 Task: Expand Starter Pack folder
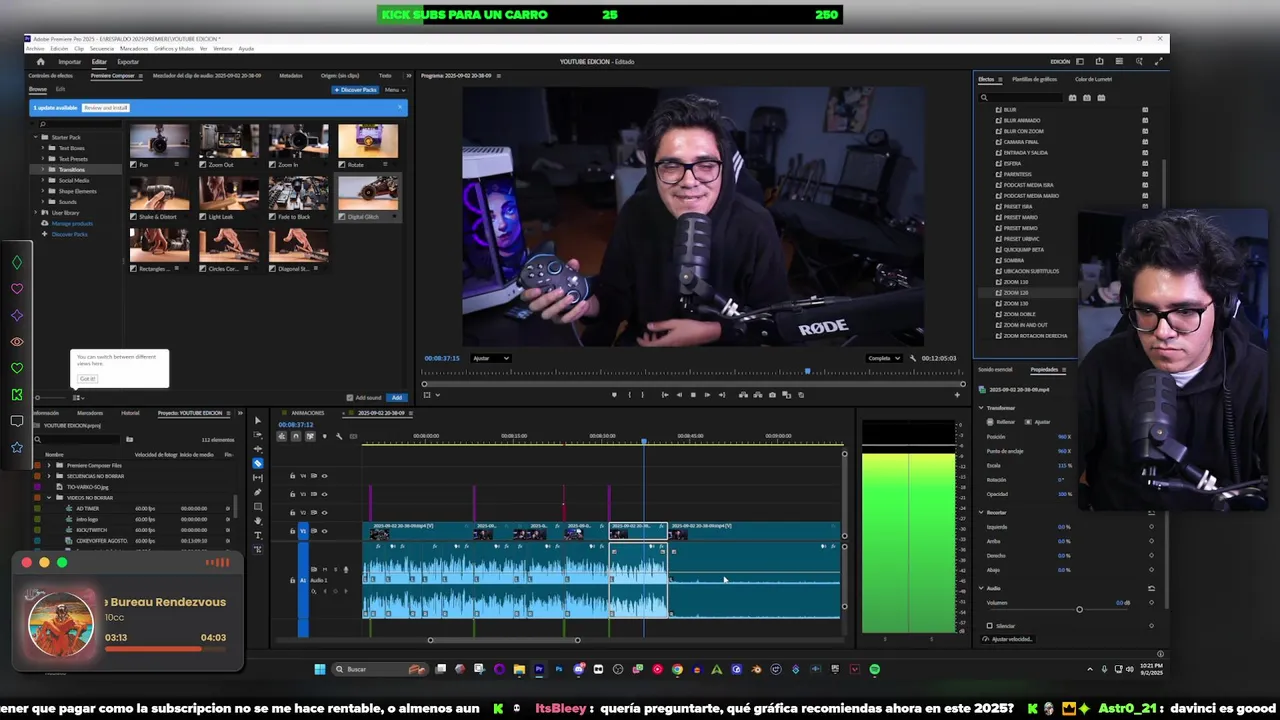tap(36, 137)
